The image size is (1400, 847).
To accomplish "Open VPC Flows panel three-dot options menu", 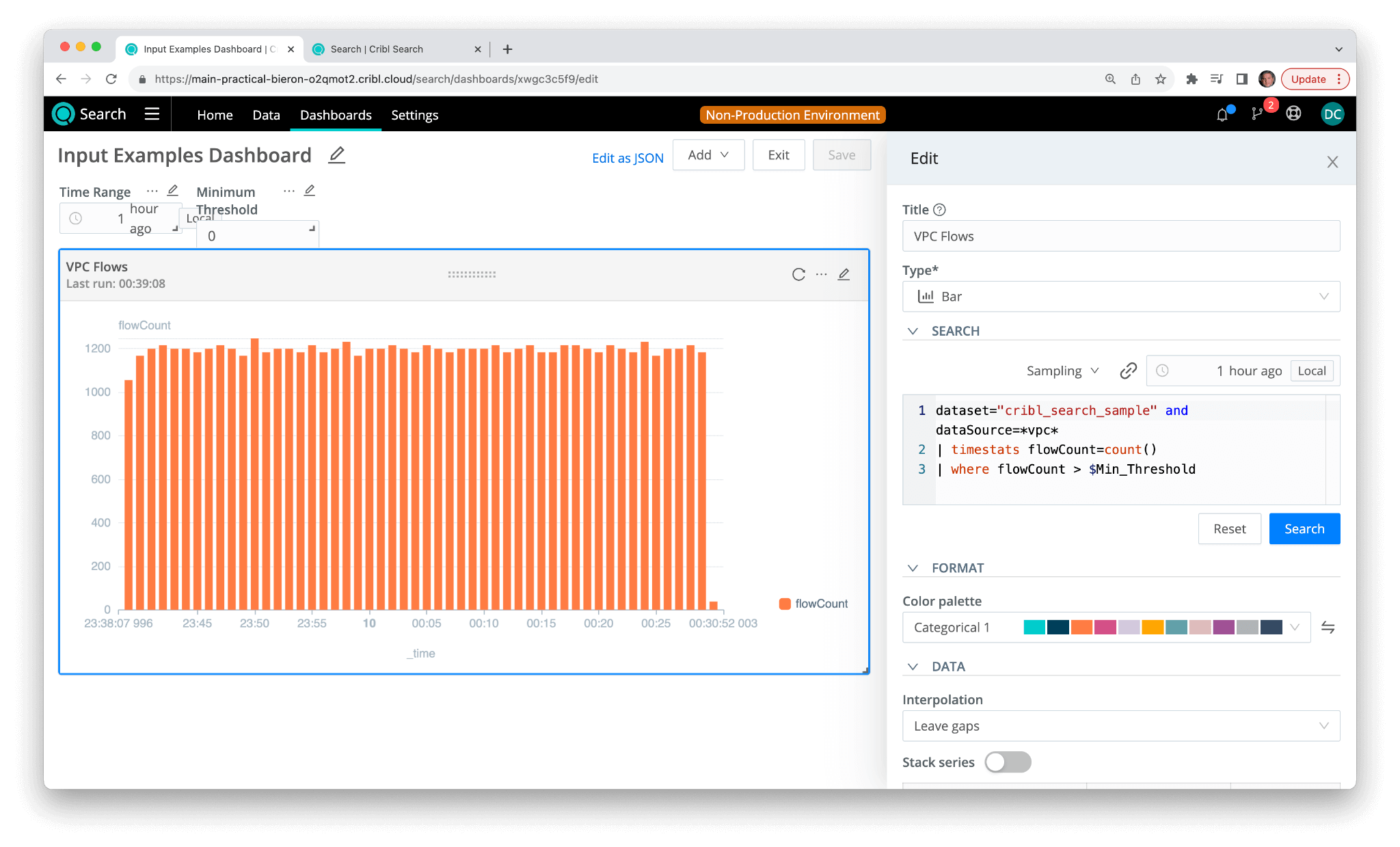I will [x=821, y=274].
